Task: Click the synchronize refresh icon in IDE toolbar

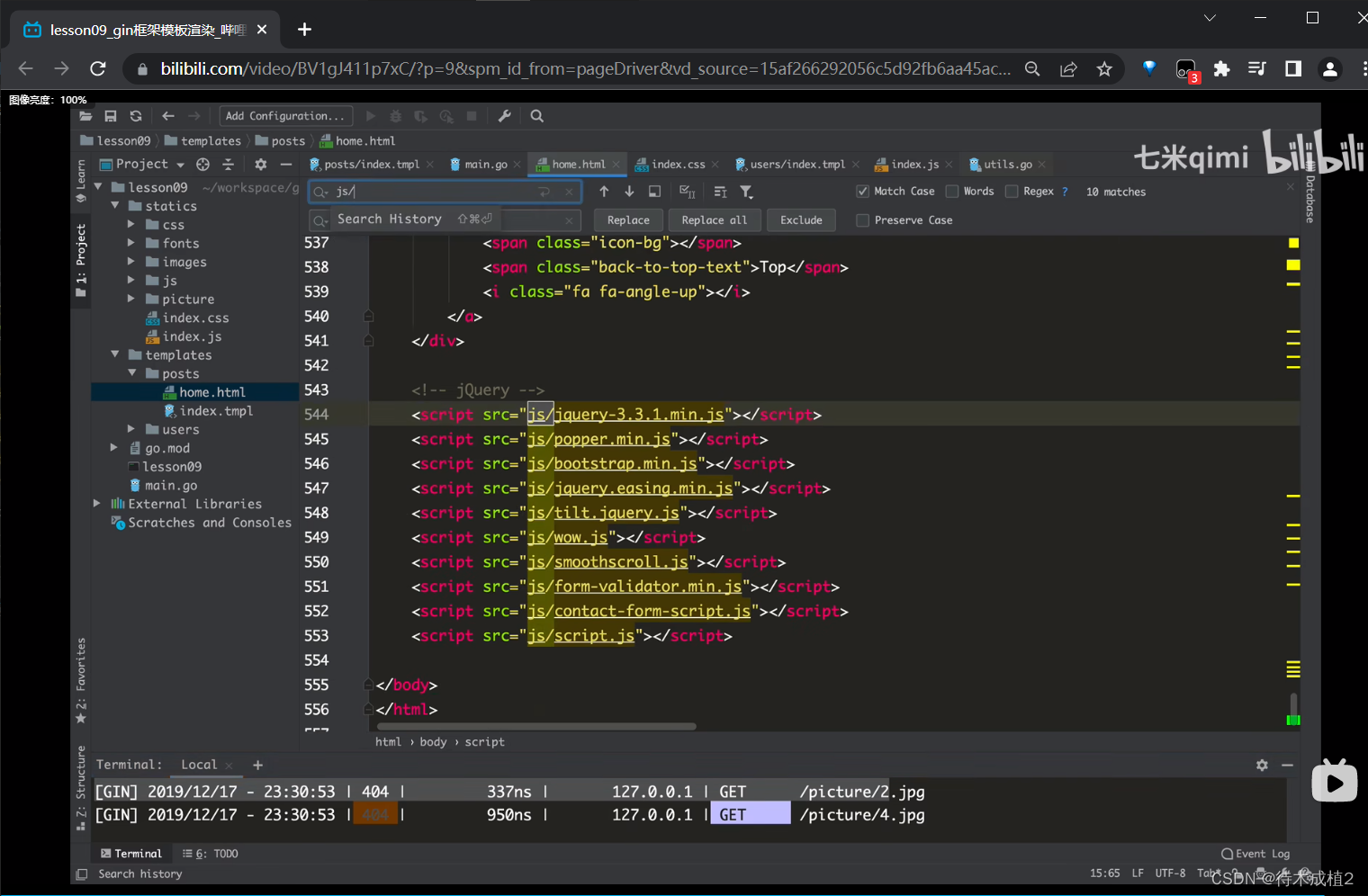Action: pos(136,116)
